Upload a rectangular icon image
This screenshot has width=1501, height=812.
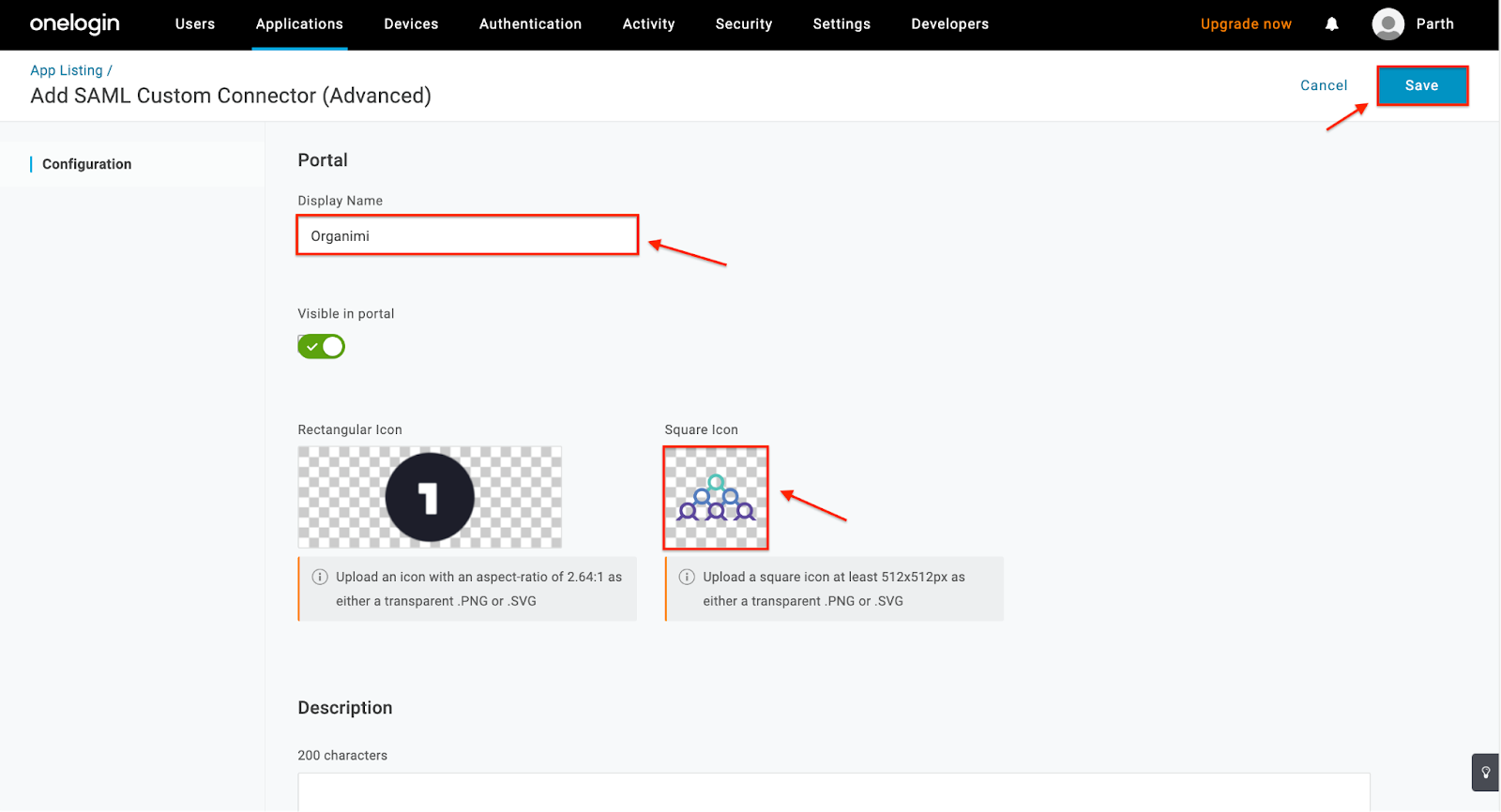click(430, 497)
